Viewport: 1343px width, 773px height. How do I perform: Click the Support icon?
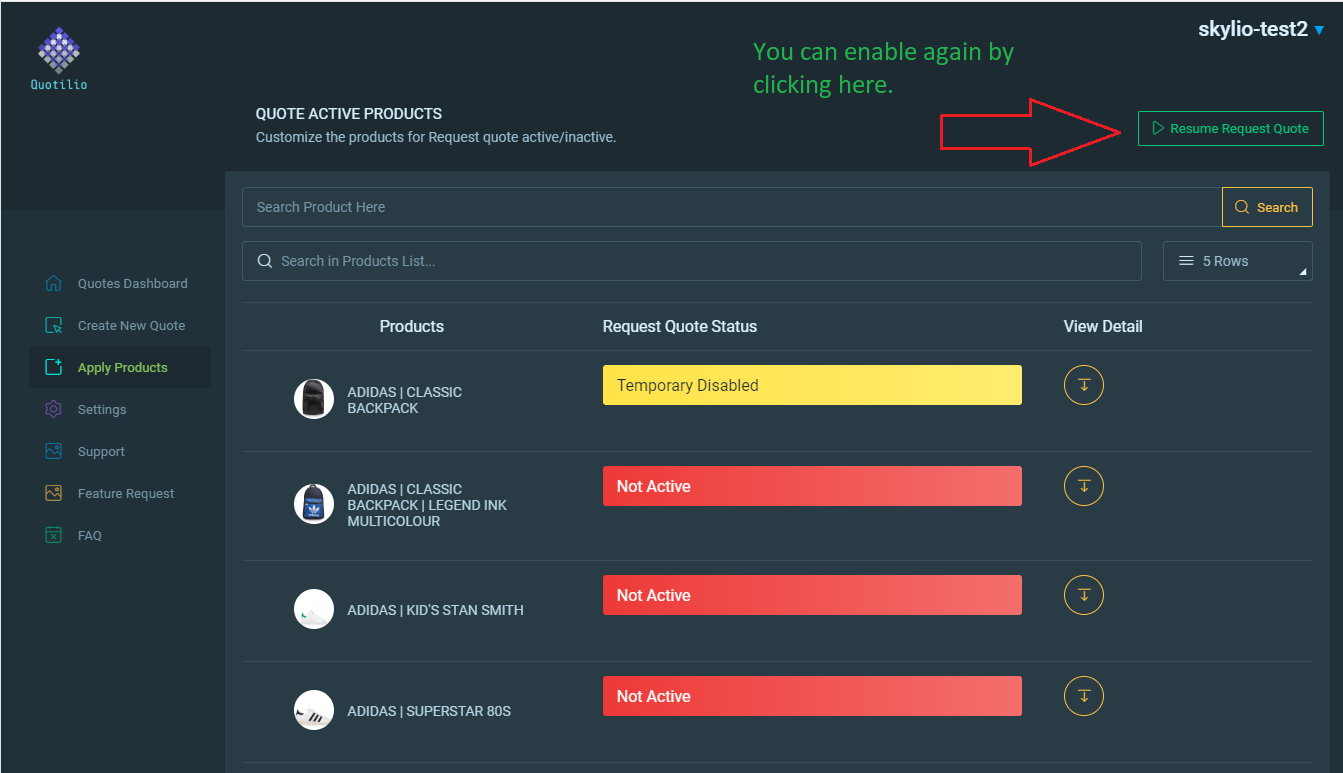[54, 451]
